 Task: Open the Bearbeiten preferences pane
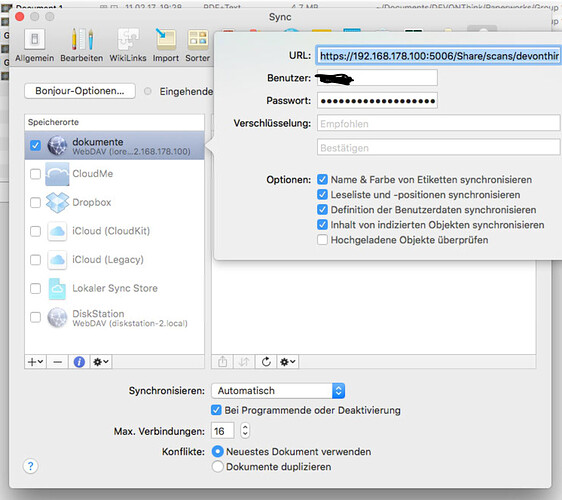(81, 46)
